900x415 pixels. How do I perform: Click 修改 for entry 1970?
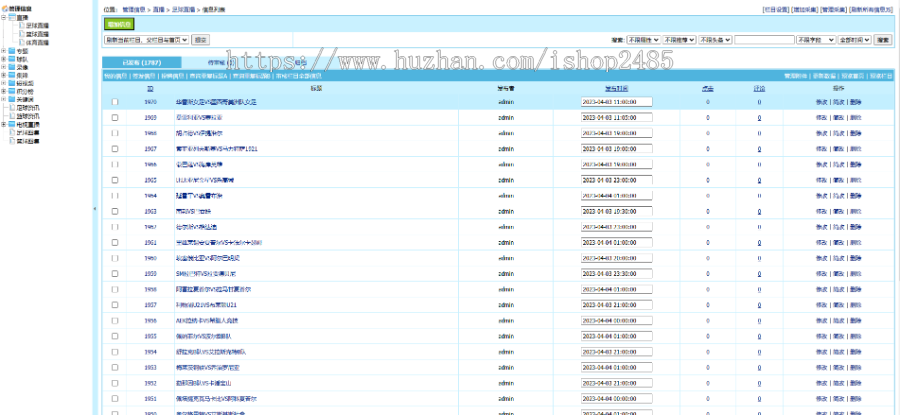tap(821, 102)
